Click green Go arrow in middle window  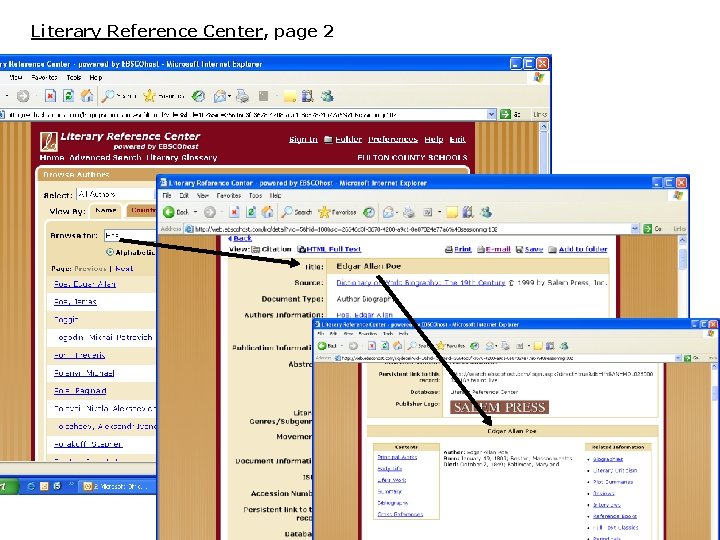(647, 228)
